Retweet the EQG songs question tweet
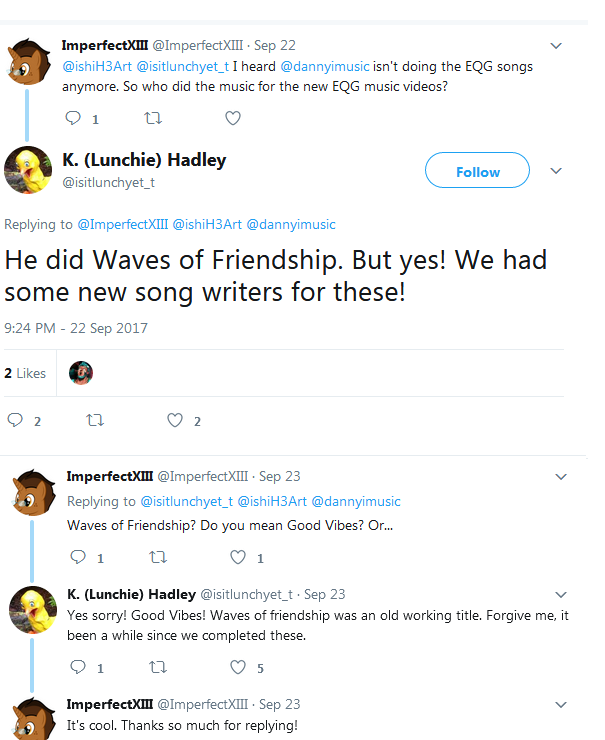Viewport: 605px width, 740px height. (152, 118)
